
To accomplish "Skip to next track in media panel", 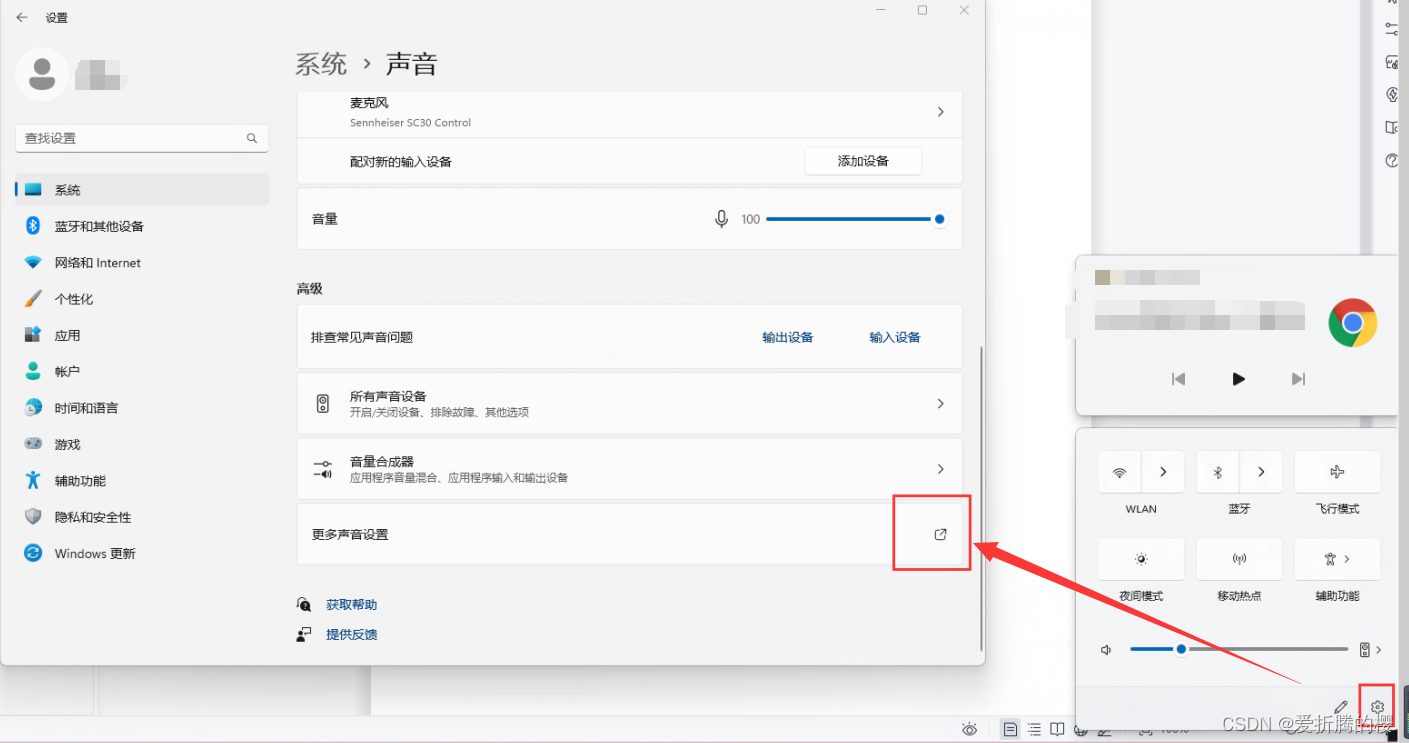I will coord(1298,379).
